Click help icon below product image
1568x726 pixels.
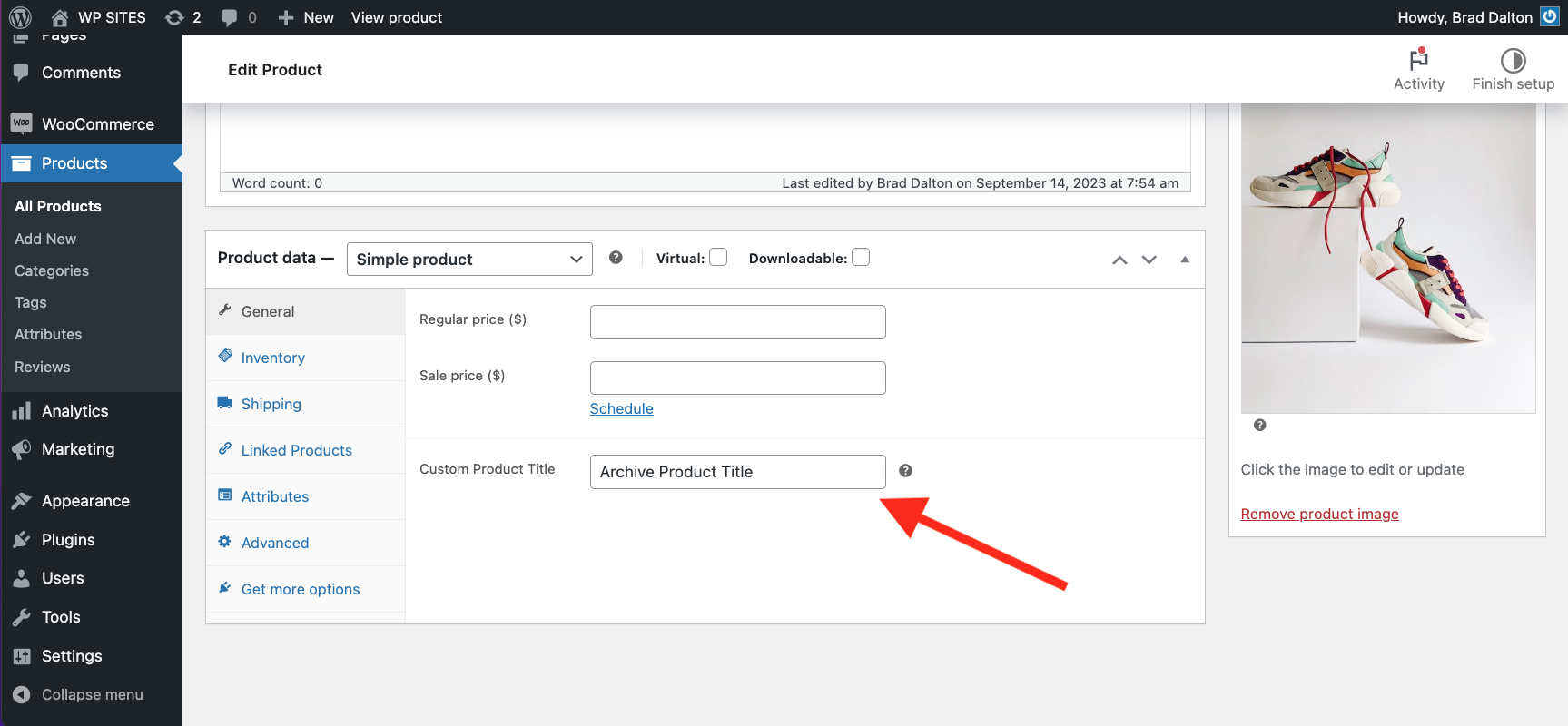(1259, 425)
